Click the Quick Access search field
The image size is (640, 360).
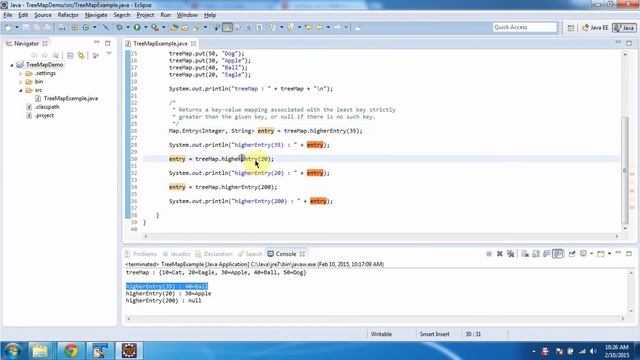[524, 27]
